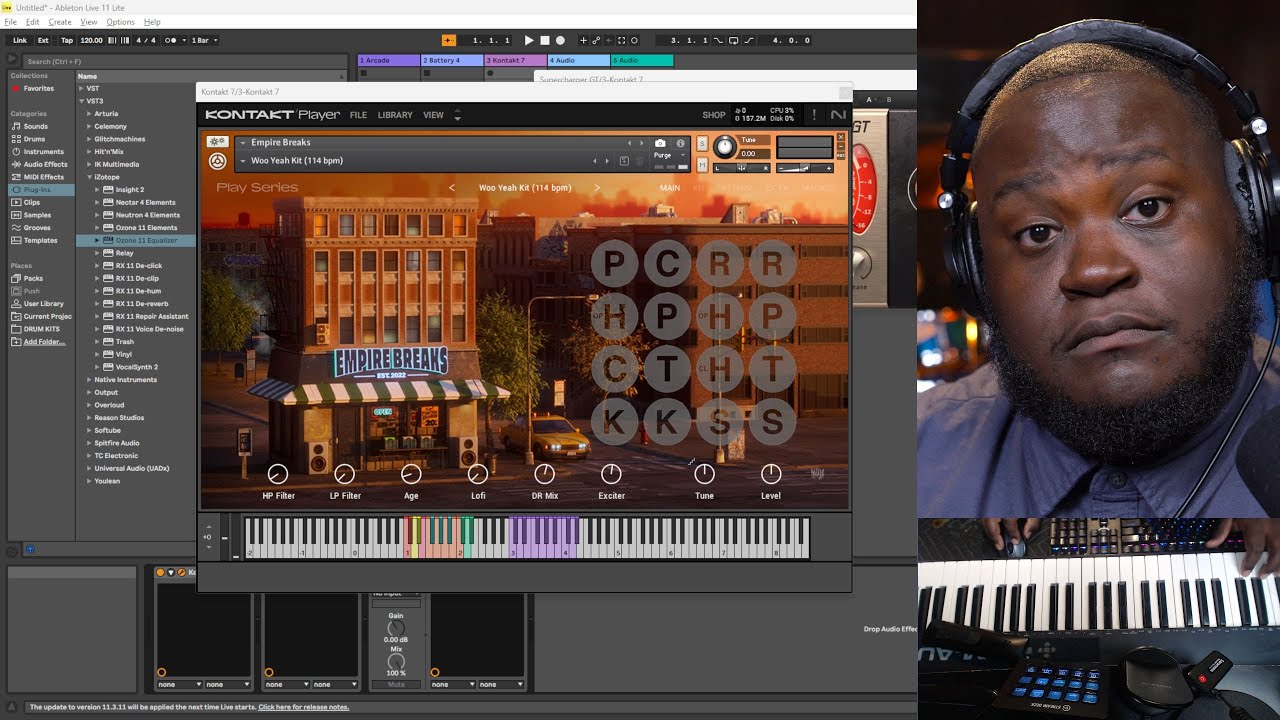Click the pan slider between L and R
Screen dimensions: 1280x720
click(742, 168)
